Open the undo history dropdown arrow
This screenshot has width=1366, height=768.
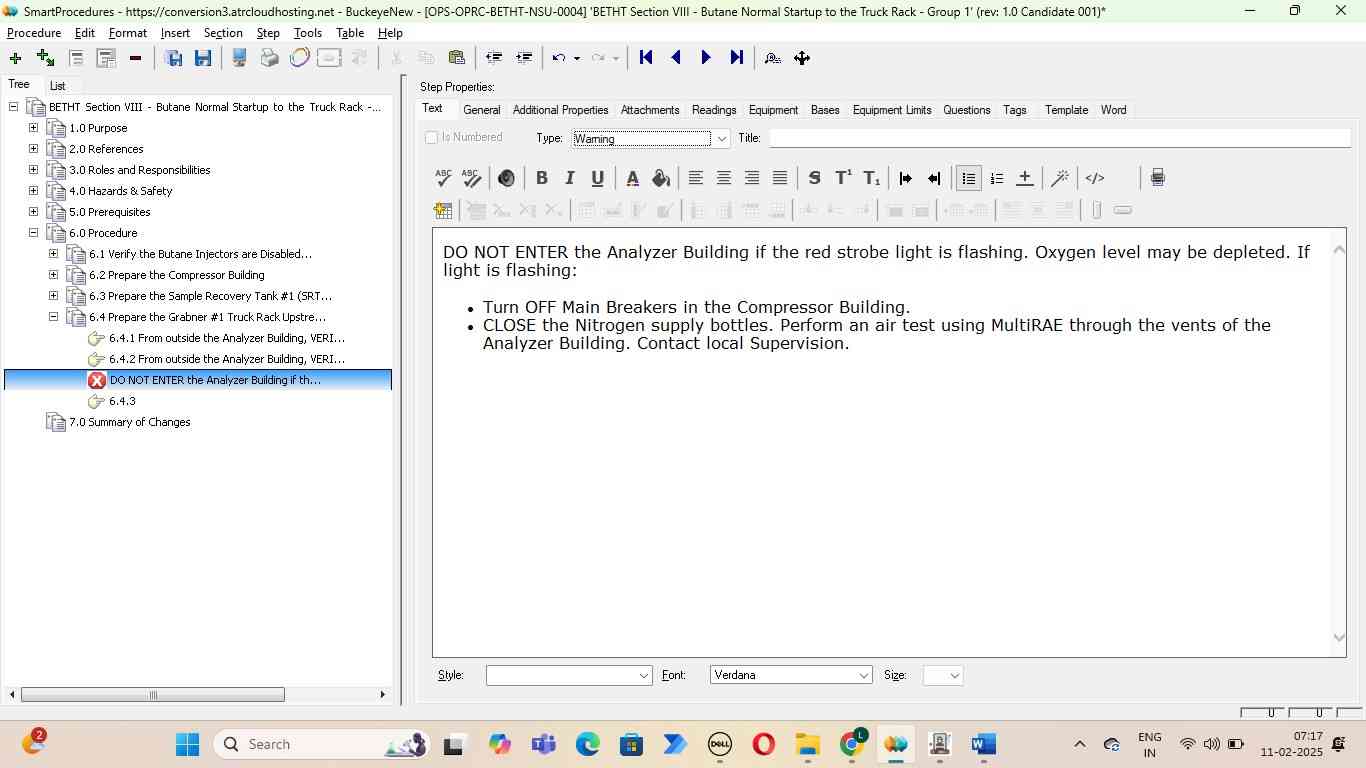(x=577, y=58)
